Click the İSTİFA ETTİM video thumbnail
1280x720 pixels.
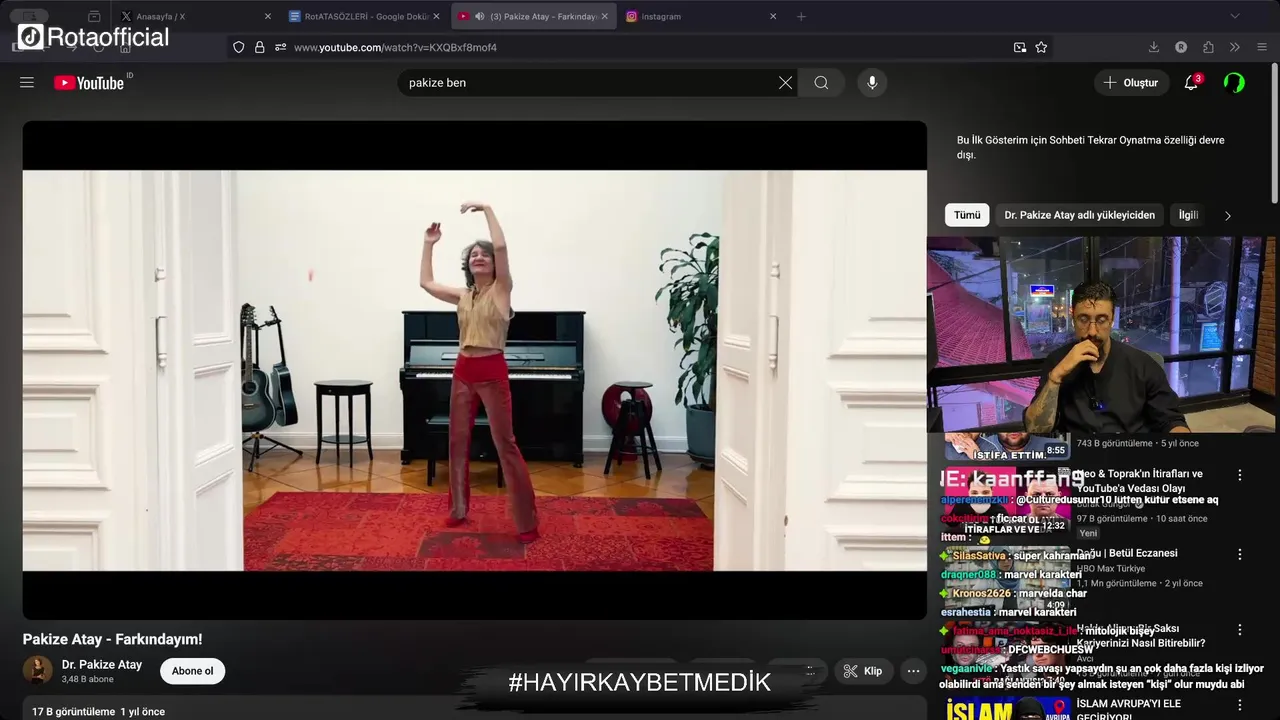pyautogui.click(x=1006, y=446)
